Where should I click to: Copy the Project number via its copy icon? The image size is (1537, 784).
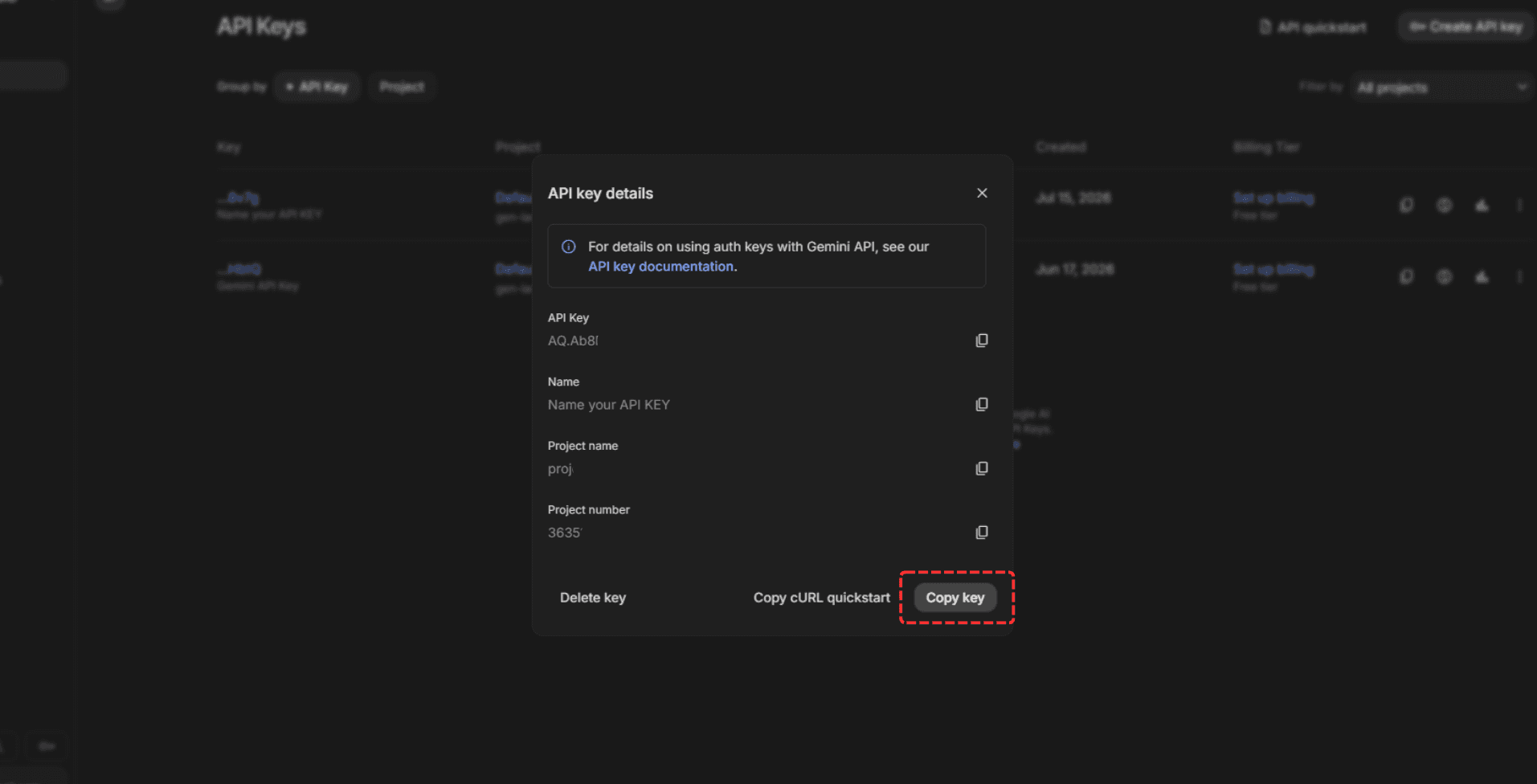[982, 533]
